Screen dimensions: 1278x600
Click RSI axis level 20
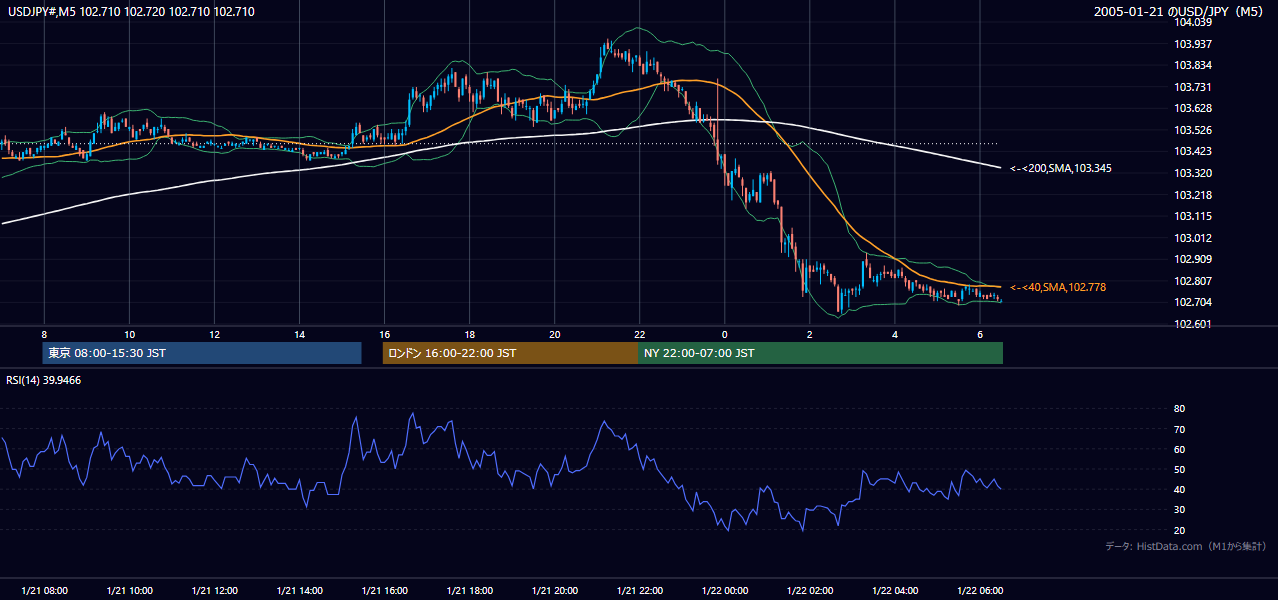[1180, 530]
